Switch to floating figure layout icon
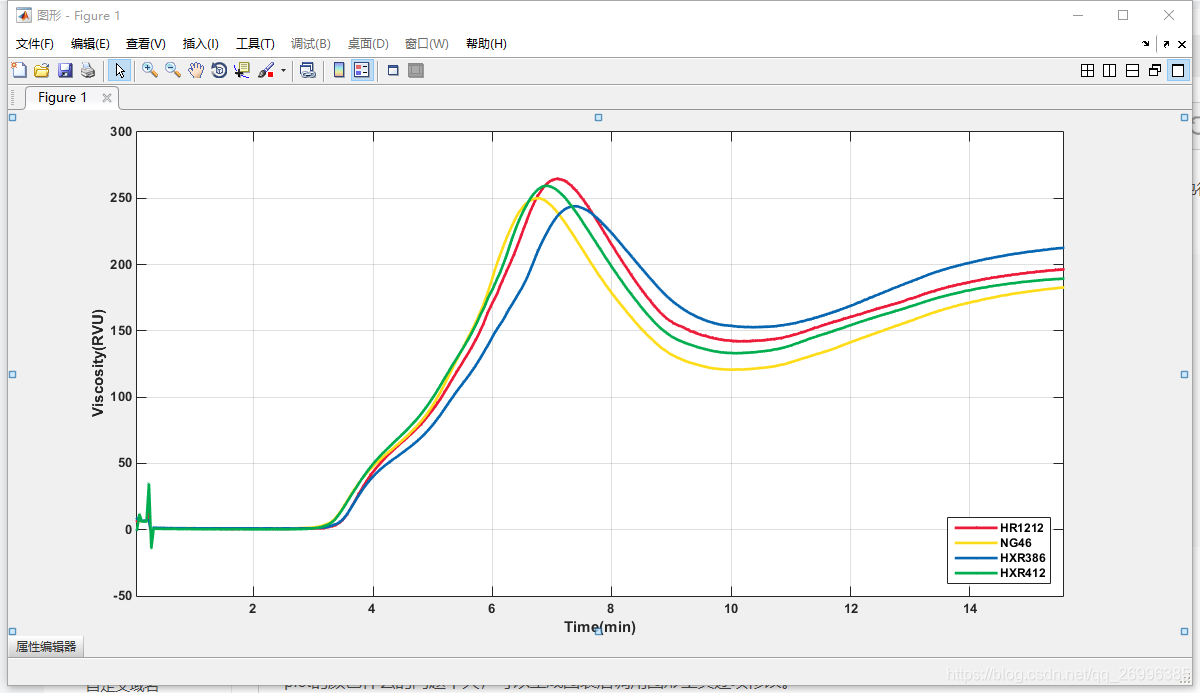The width and height of the screenshot is (1200, 693). point(1155,70)
